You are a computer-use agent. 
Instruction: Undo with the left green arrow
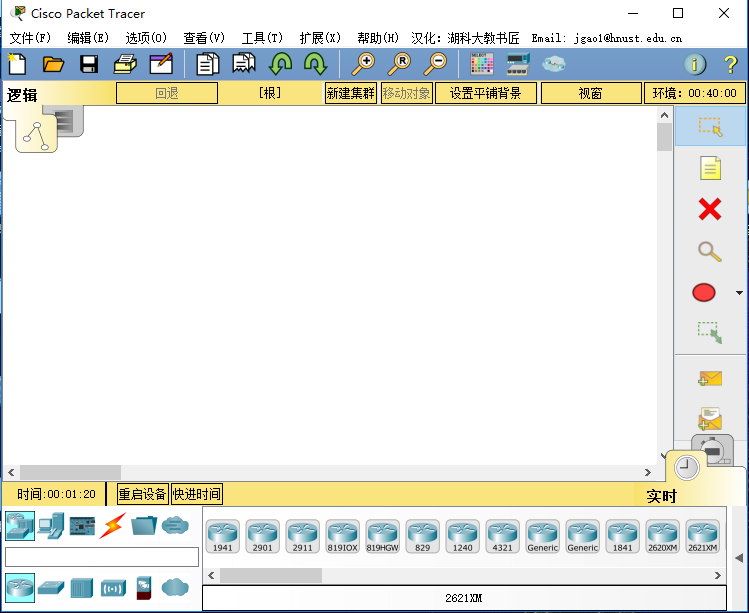(x=280, y=64)
